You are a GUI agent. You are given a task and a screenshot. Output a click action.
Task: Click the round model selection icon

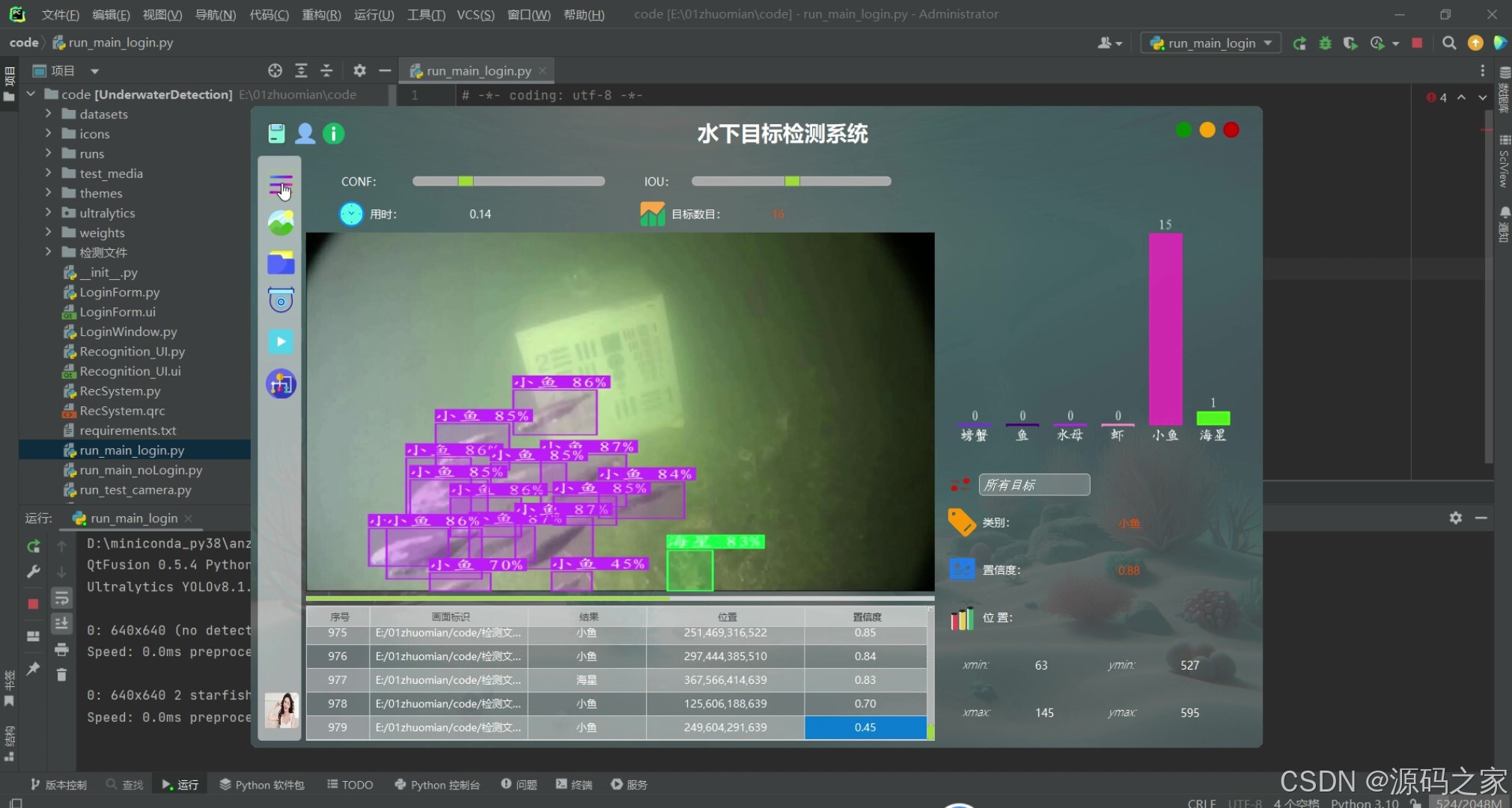(281, 384)
